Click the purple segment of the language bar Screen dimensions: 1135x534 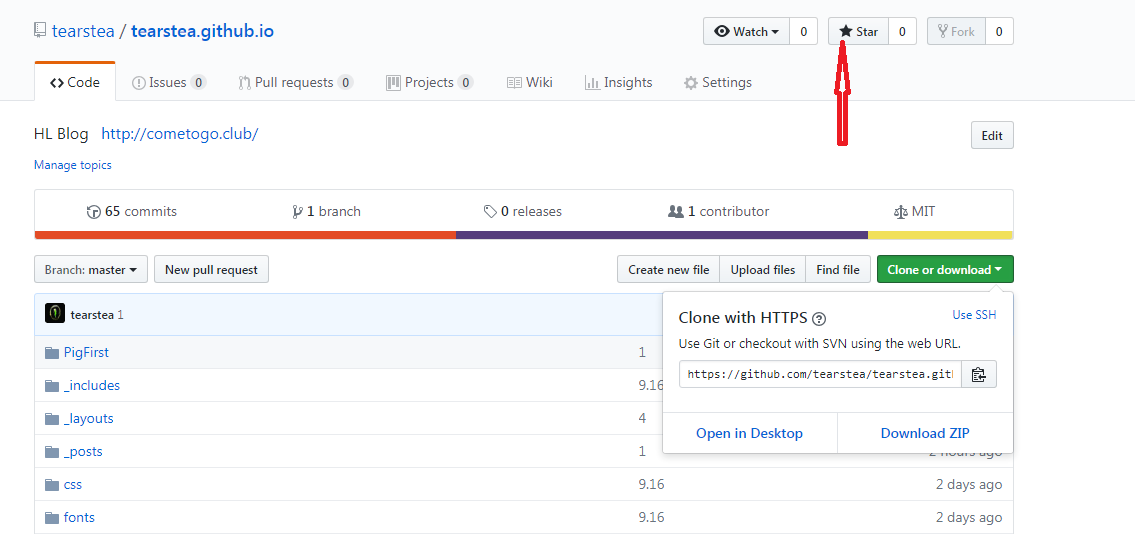click(662, 234)
